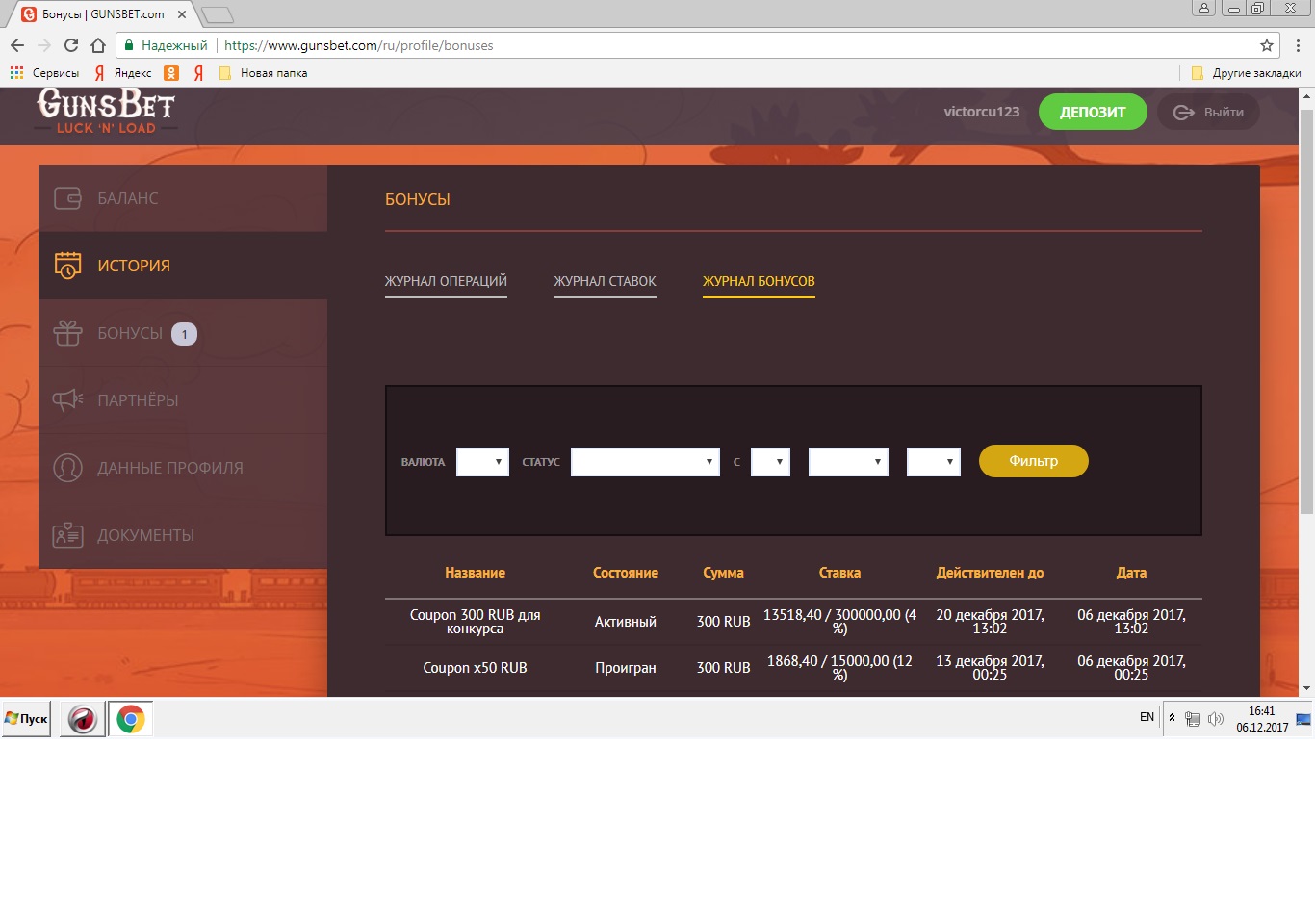Click the orange bookmark icon
The image size is (1315, 924).
[171, 73]
